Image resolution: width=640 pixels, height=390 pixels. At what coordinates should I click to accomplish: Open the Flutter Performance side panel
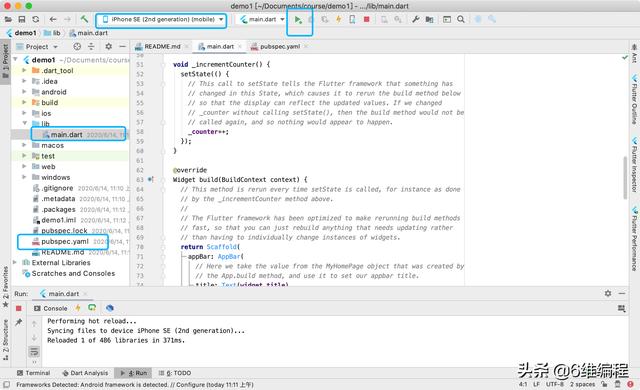point(634,239)
